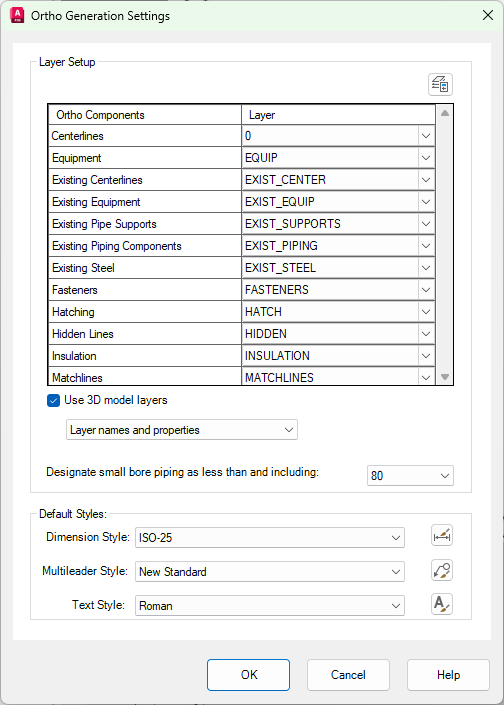Close the Ortho Generation Settings dialog
This screenshot has height=705, width=504.
488,15
